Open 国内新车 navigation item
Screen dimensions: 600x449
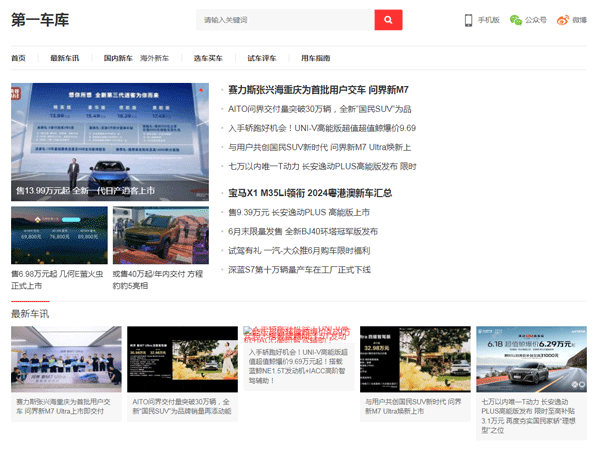click(x=118, y=58)
